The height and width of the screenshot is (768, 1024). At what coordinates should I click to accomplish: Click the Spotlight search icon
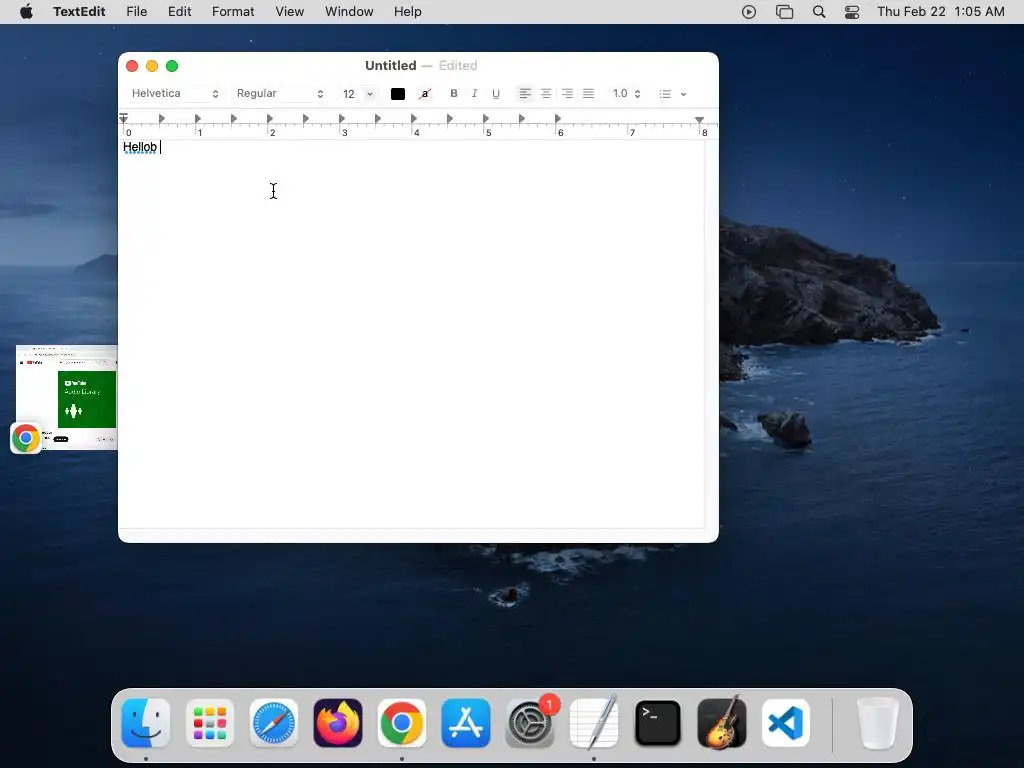pyautogui.click(x=819, y=12)
